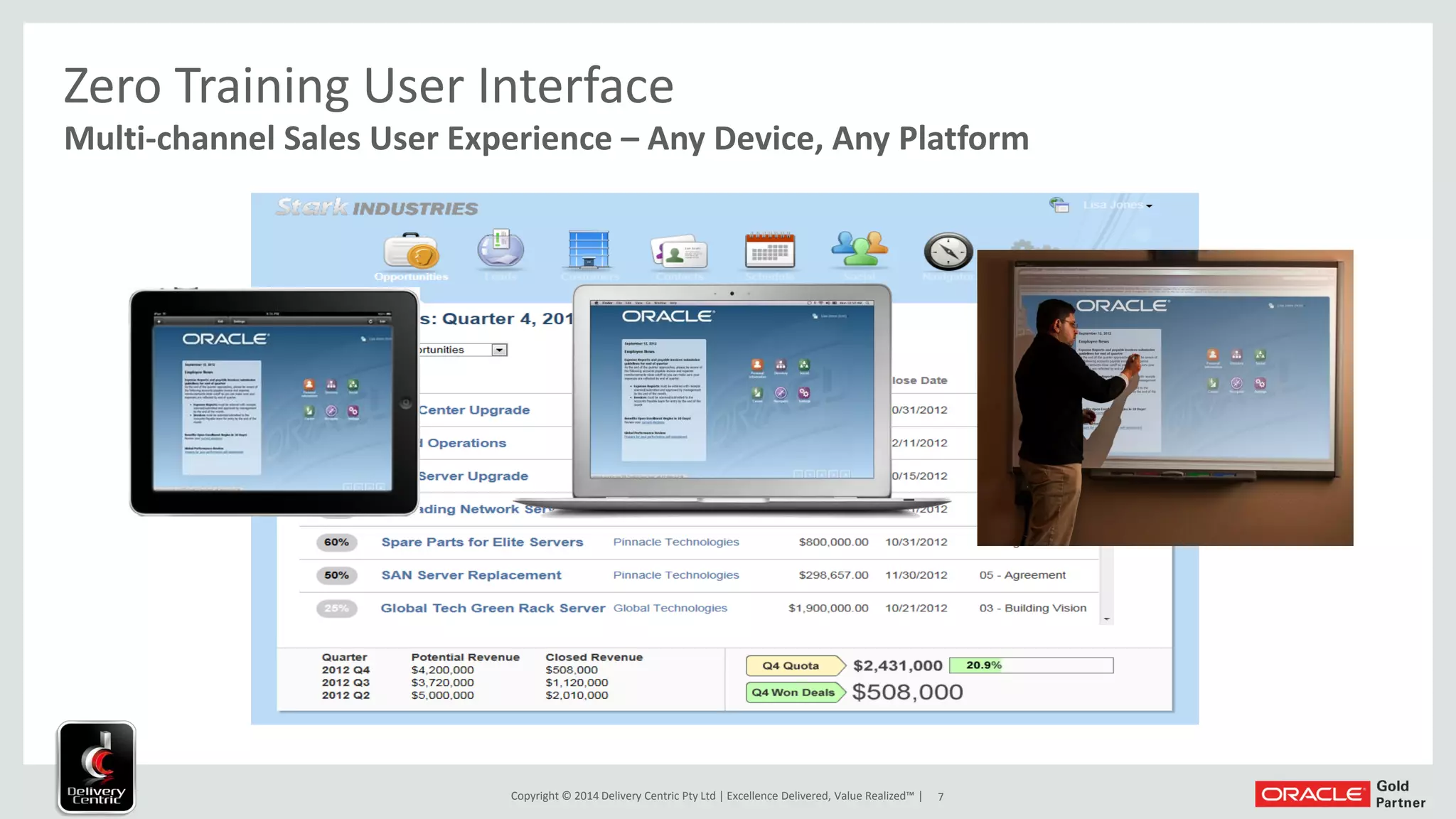
Task: Click the Apple menu on laptop's menu bar
Action: point(596,303)
